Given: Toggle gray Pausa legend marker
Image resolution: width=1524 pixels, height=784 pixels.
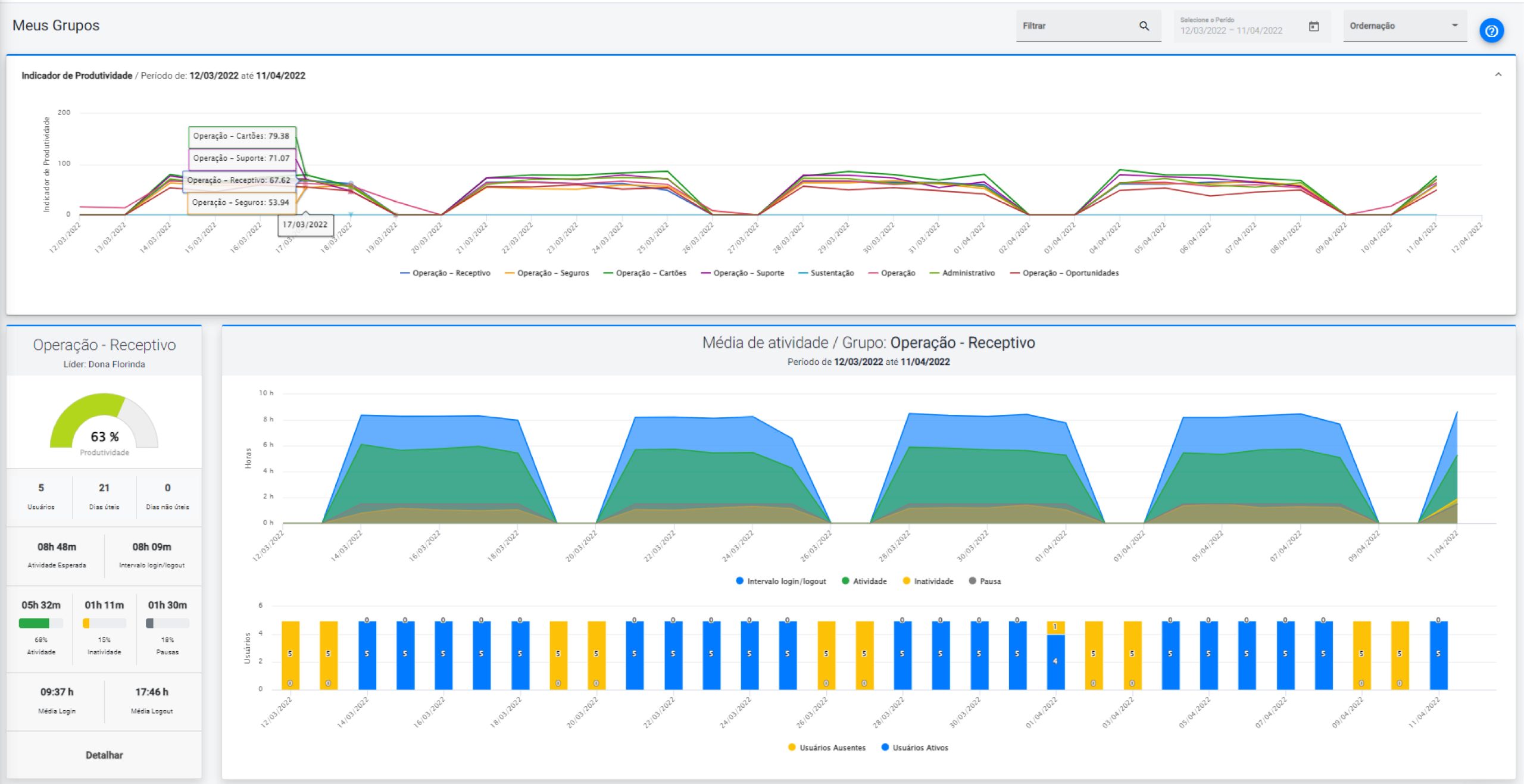Looking at the screenshot, I should click(x=973, y=581).
